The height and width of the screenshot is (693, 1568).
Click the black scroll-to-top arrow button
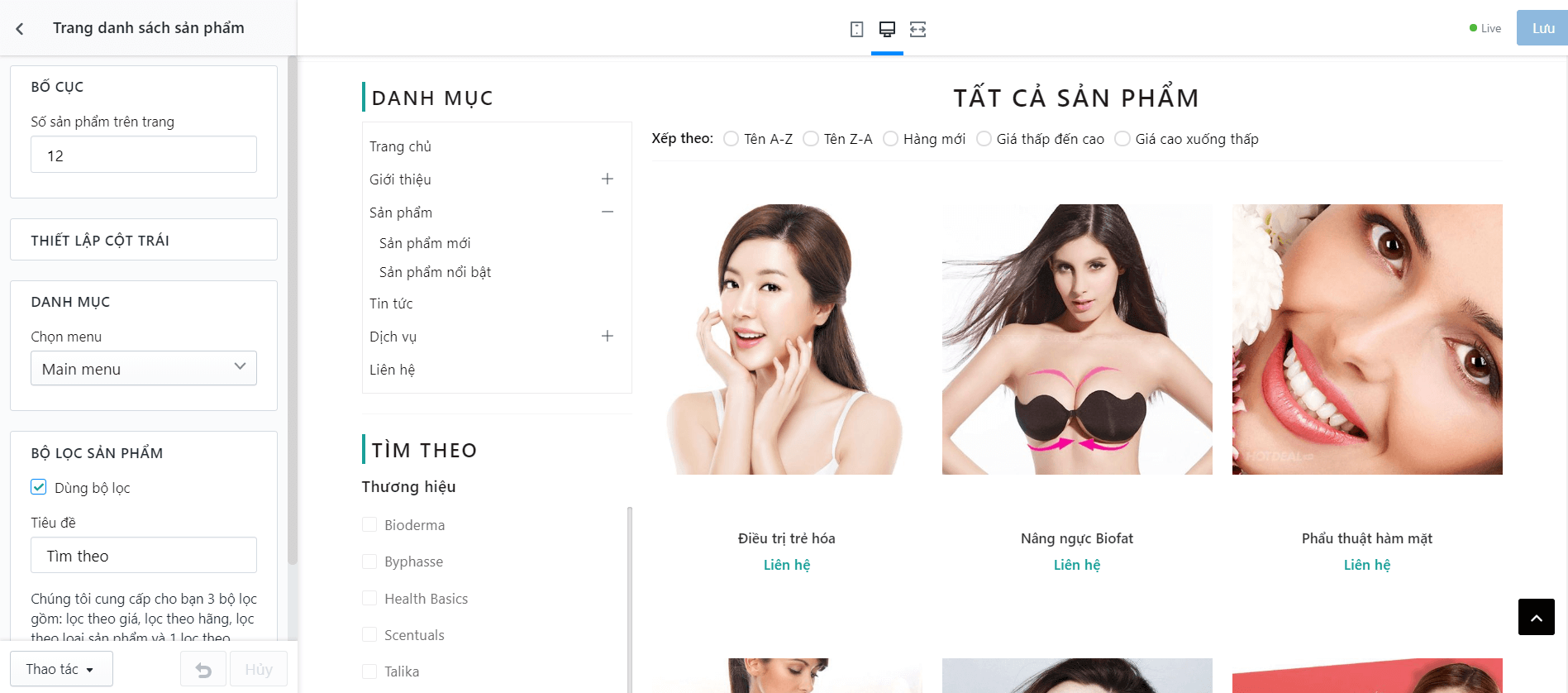click(x=1536, y=617)
